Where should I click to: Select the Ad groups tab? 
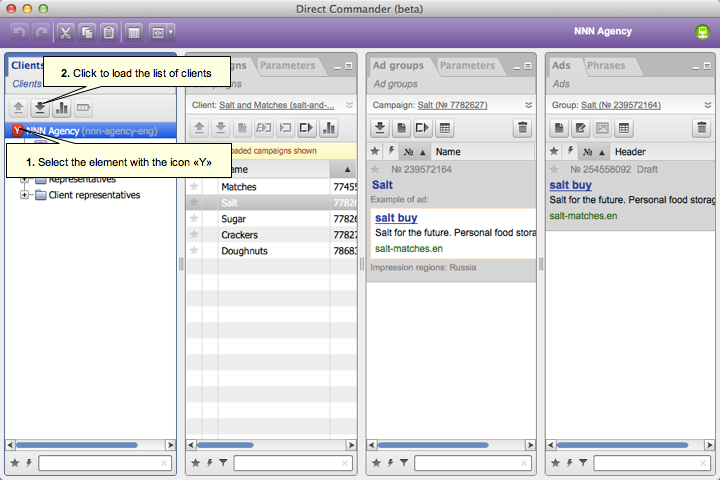[x=398, y=66]
